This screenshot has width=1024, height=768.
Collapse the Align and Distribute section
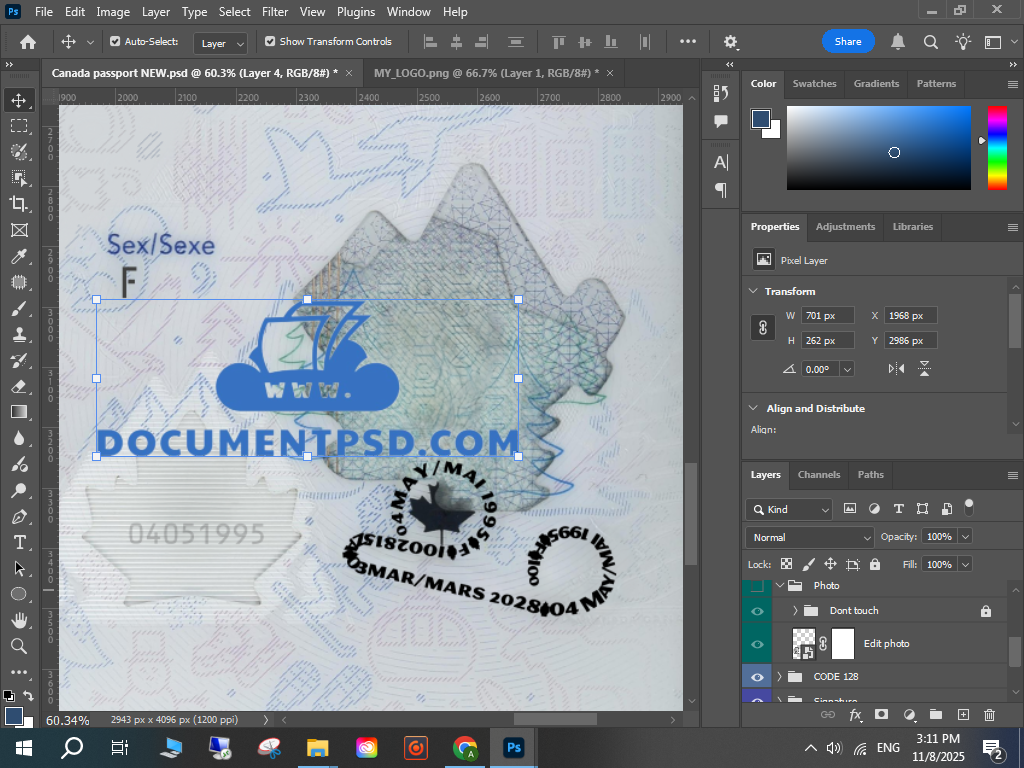point(753,408)
